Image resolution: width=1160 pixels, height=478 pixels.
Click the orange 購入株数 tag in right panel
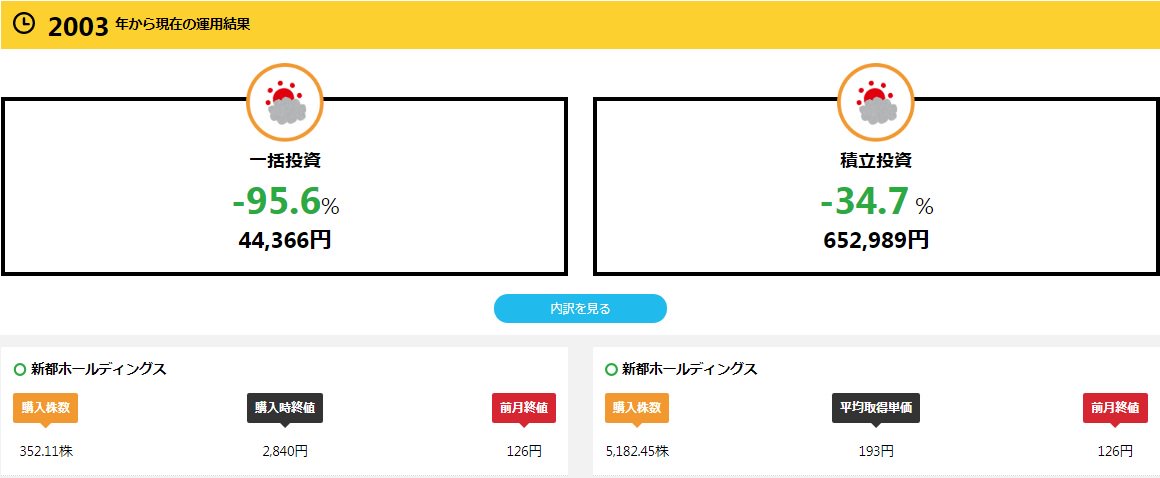pos(637,409)
